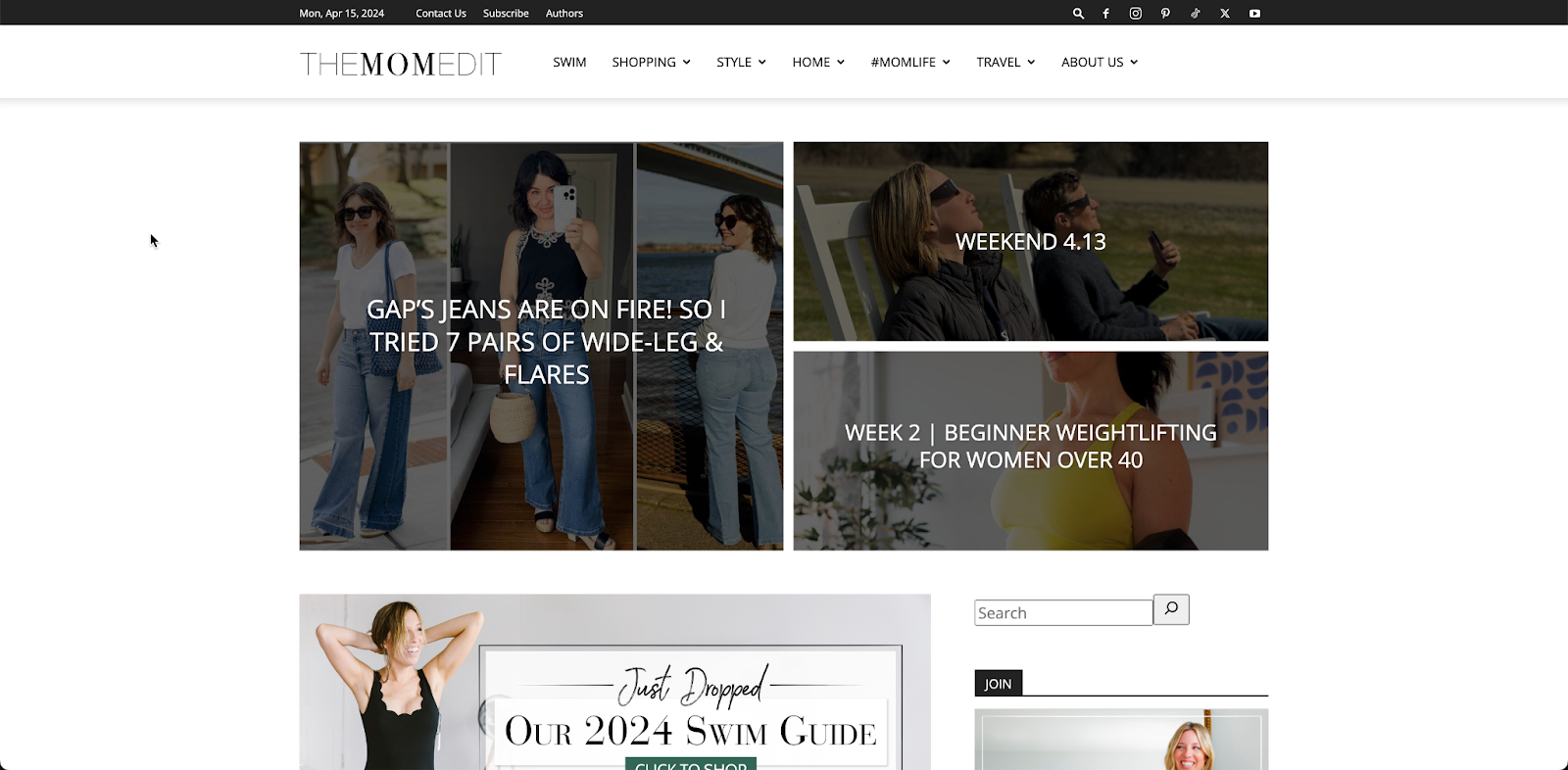The image size is (1568, 770).
Task: Open the TikTok icon link
Action: (1196, 14)
